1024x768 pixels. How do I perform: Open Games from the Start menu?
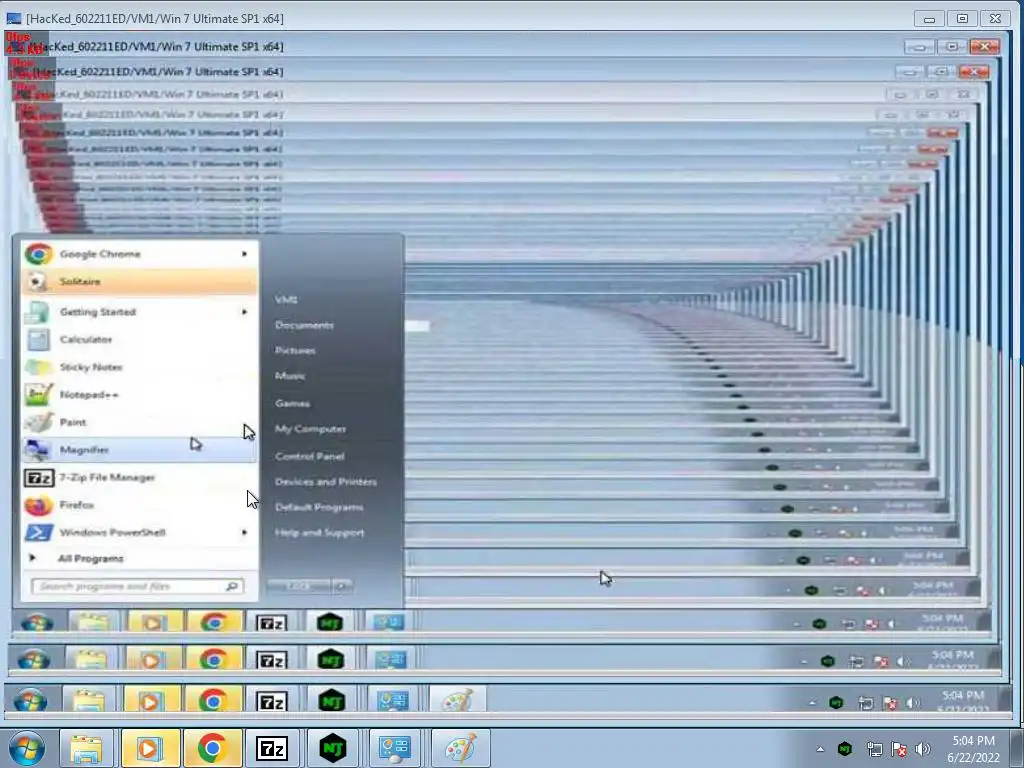pos(292,403)
